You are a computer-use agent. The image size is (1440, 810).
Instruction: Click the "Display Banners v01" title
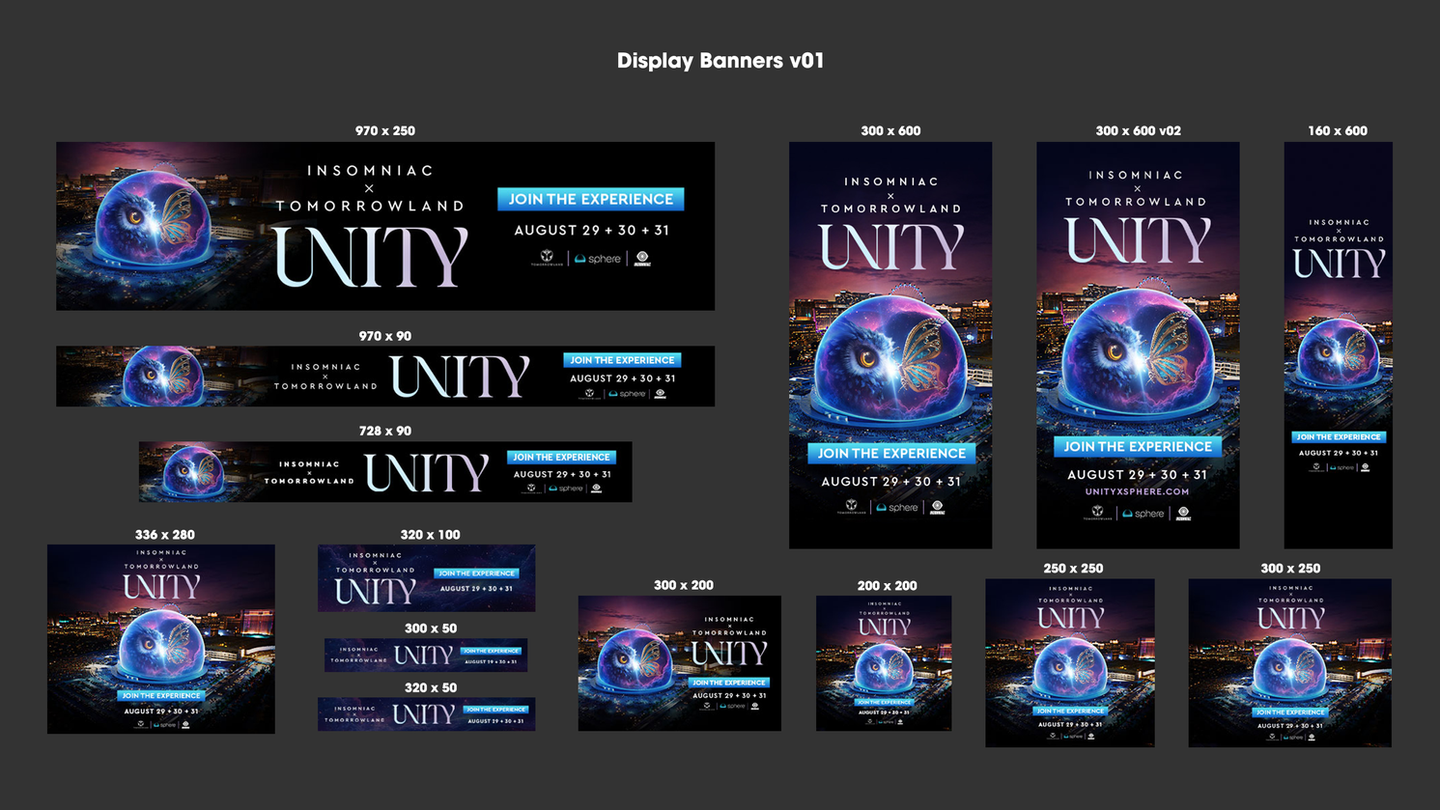click(x=720, y=60)
